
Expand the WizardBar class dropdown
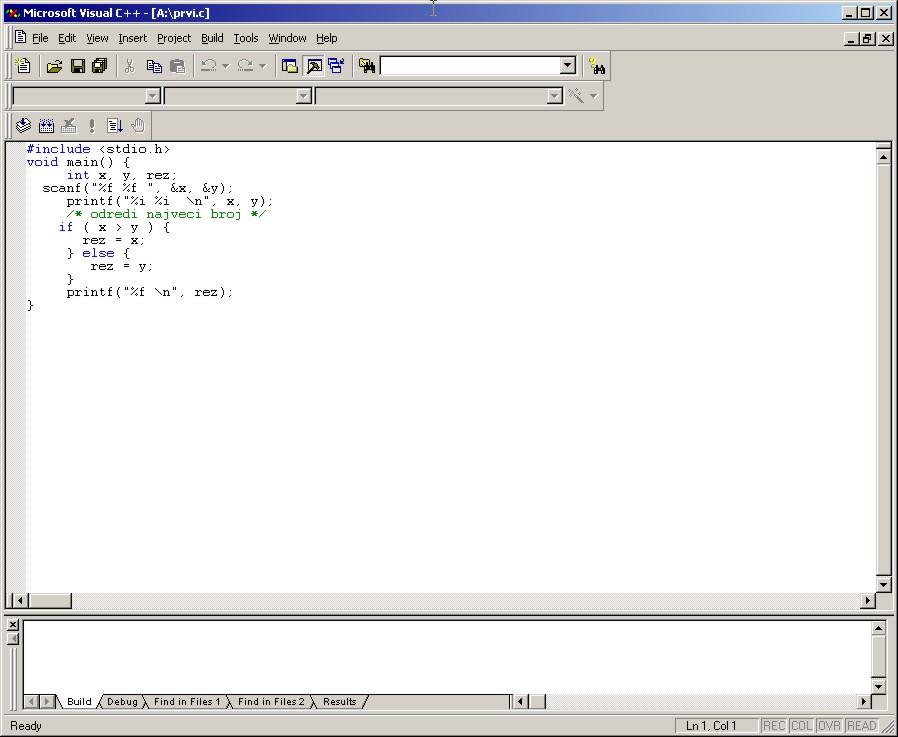coord(152,96)
